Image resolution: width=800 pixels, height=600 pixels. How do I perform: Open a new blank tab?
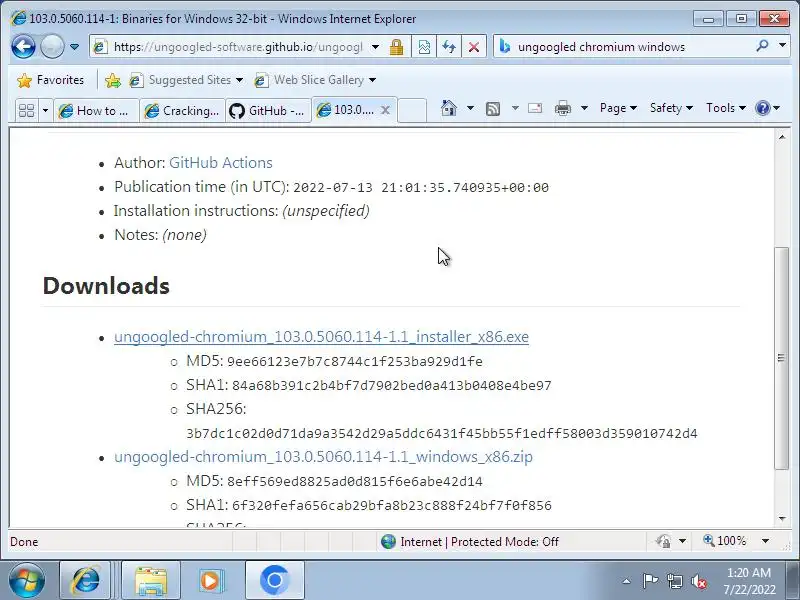412,110
